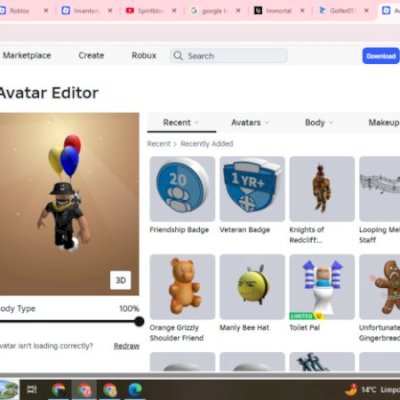Click the Recently Added breadcrumb text

[x=207, y=144]
